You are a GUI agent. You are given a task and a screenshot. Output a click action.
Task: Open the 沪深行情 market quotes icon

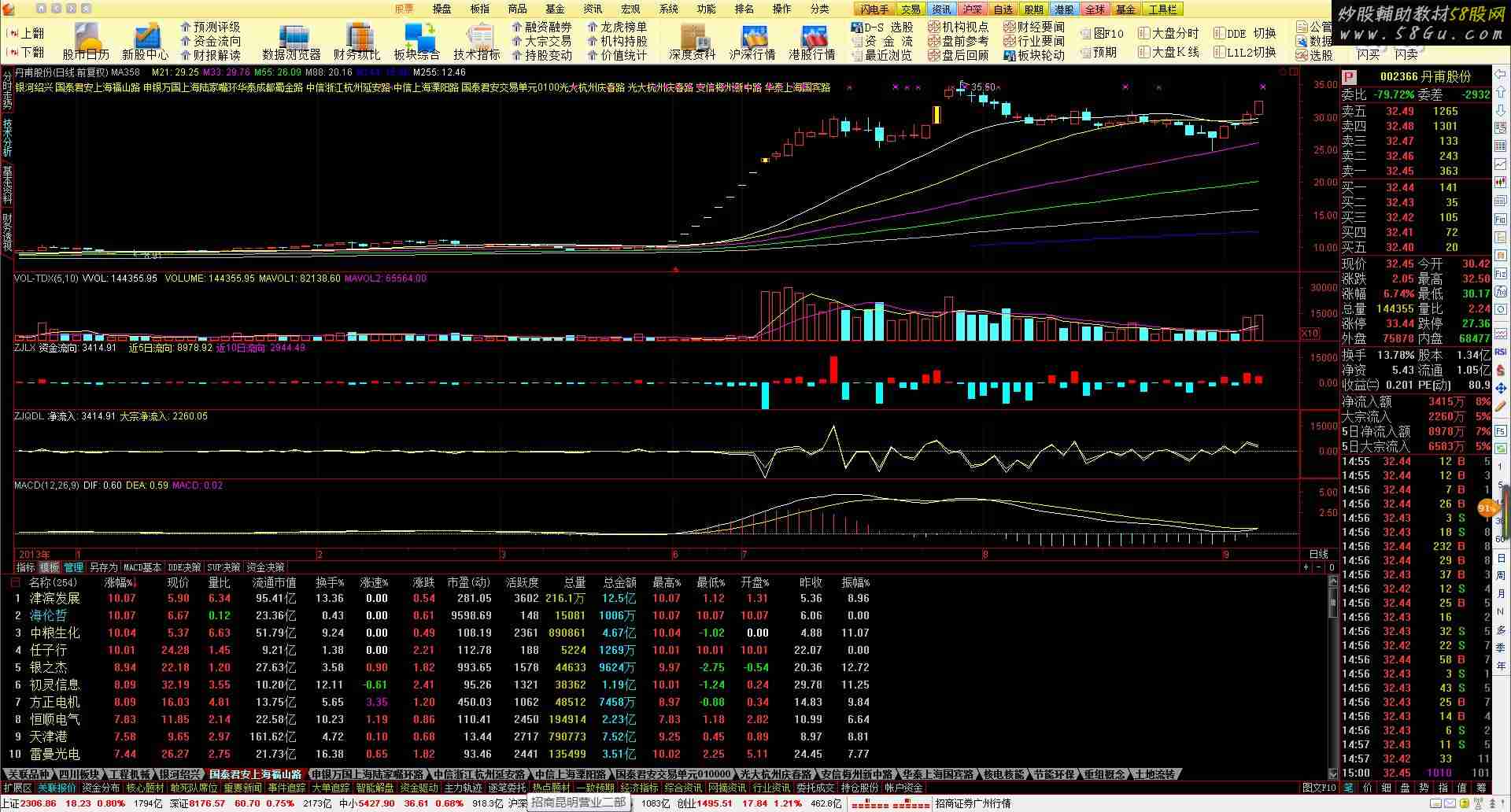[752, 41]
